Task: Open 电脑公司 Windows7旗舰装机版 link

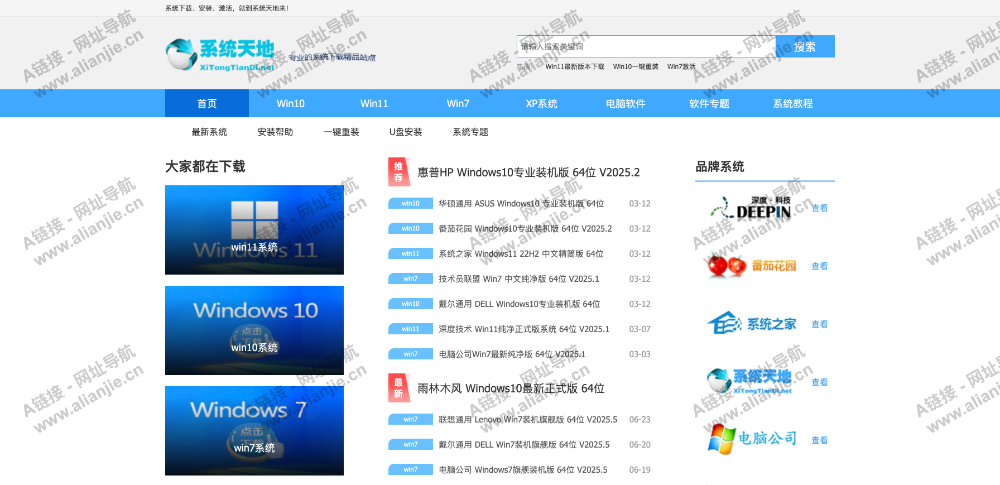Action: (x=523, y=470)
